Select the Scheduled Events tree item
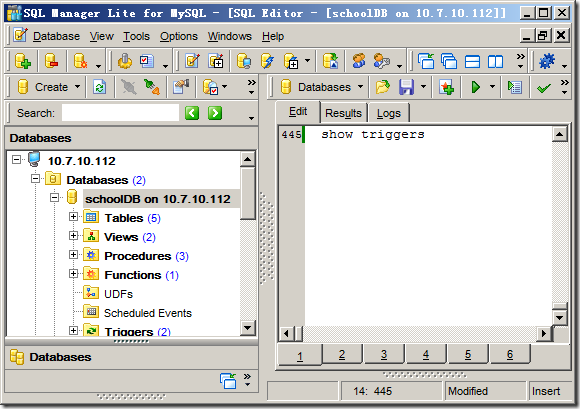 [148, 313]
